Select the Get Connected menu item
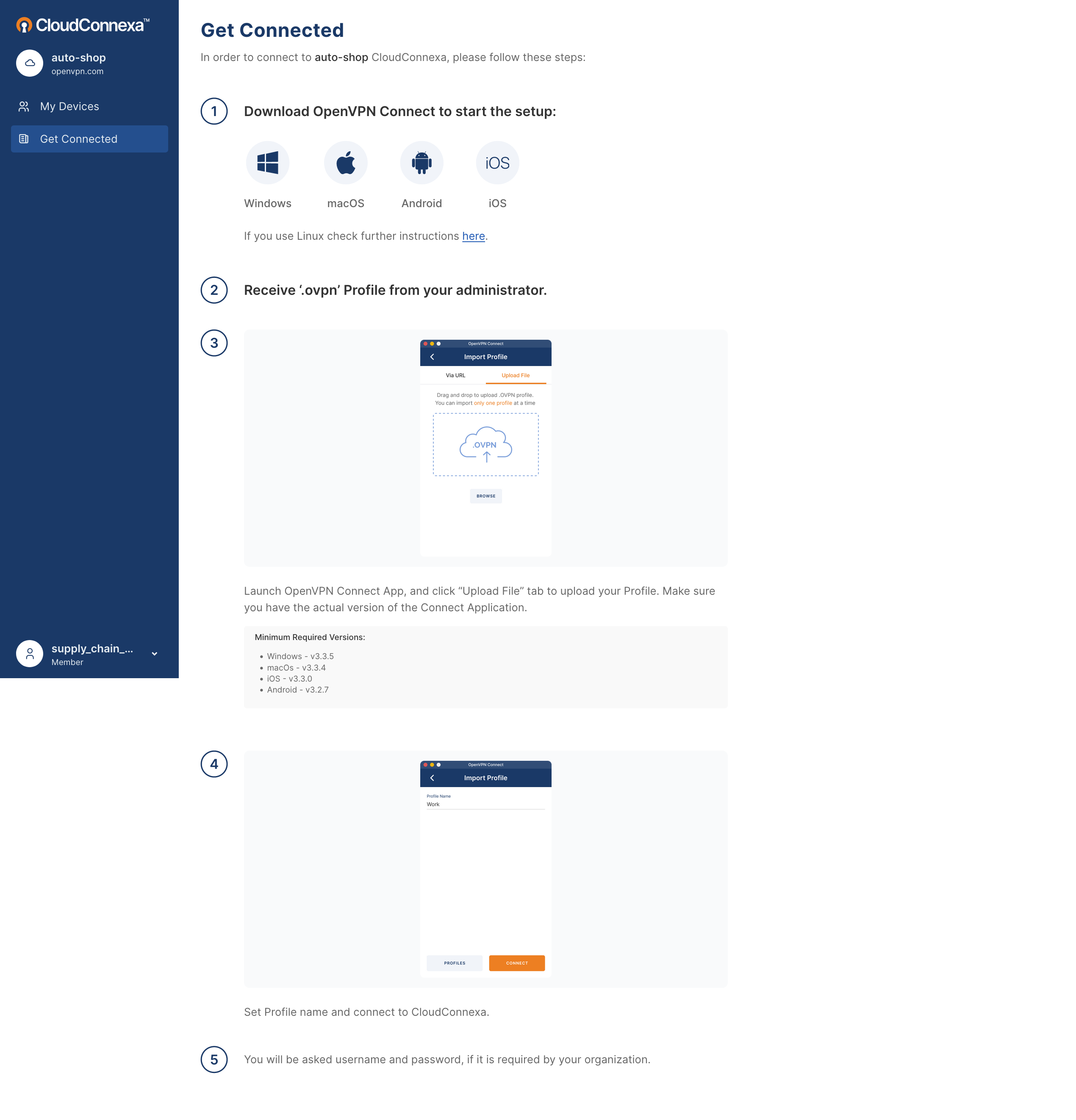This screenshot has height=1120, width=1076. pyautogui.click(x=89, y=138)
